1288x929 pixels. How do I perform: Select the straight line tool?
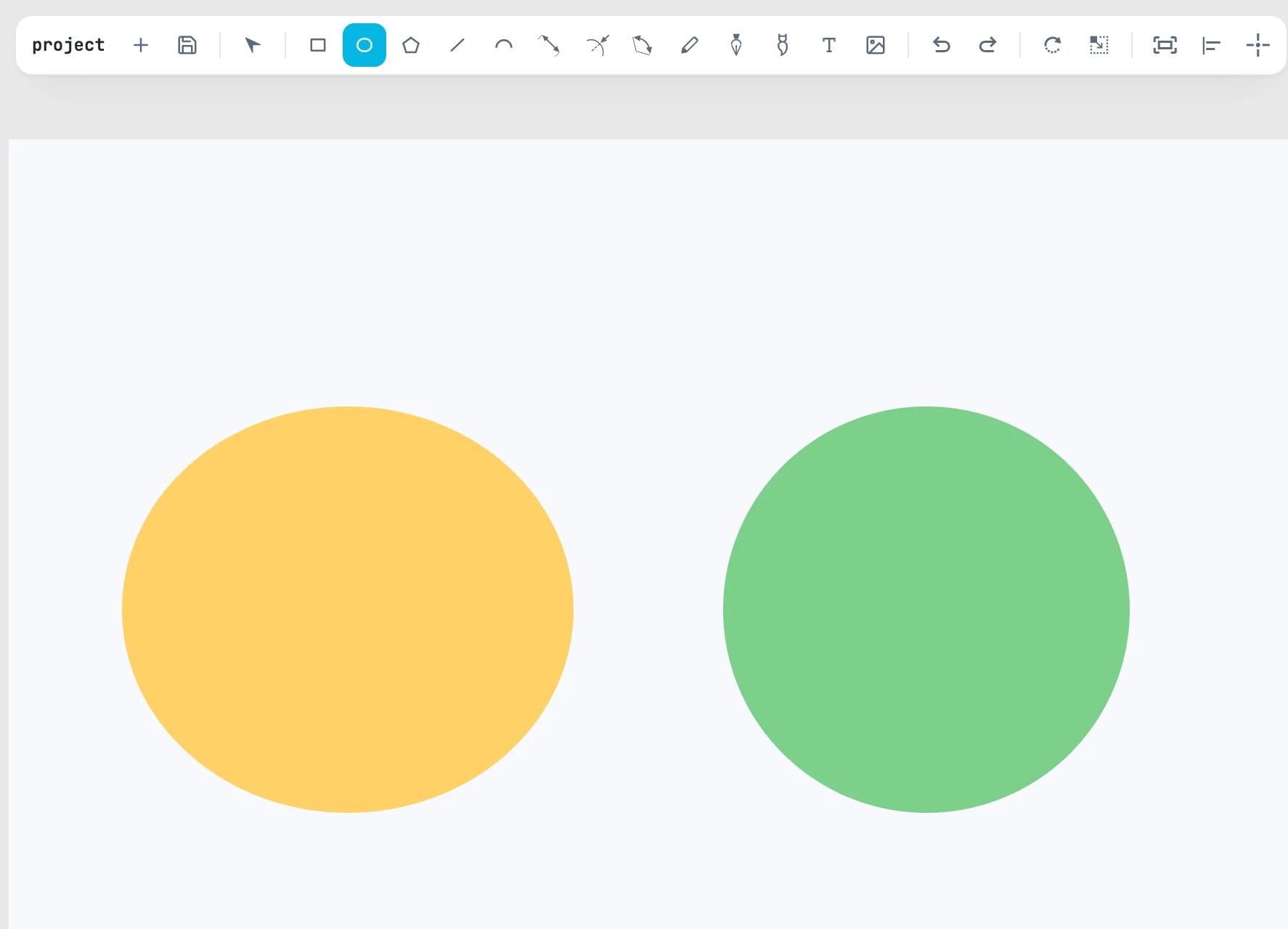(x=457, y=45)
